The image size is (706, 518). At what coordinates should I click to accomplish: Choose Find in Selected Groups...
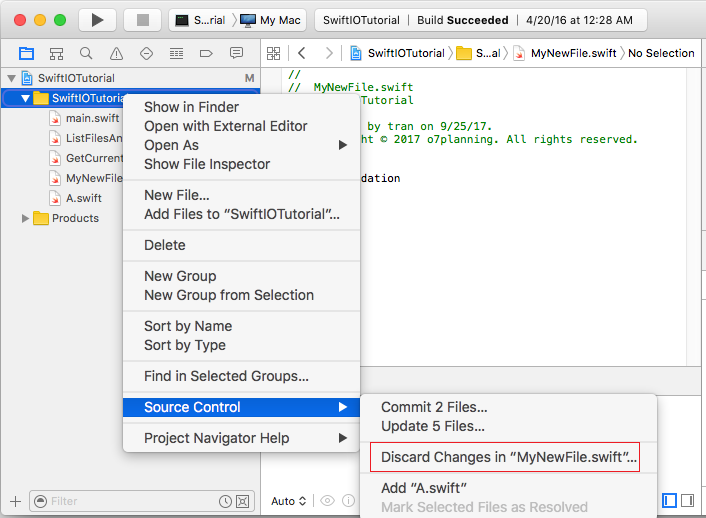(x=241, y=376)
